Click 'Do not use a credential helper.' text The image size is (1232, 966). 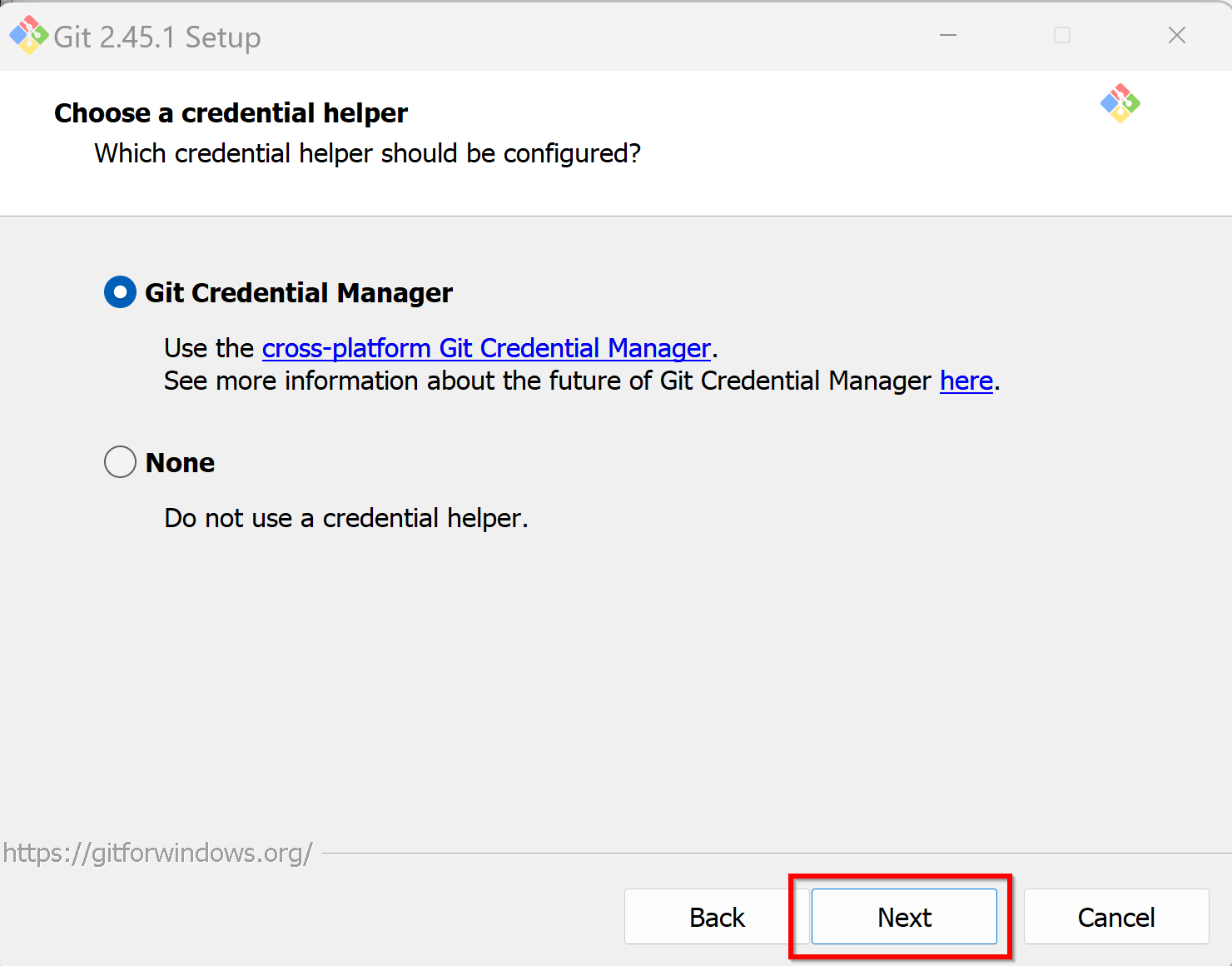click(346, 518)
